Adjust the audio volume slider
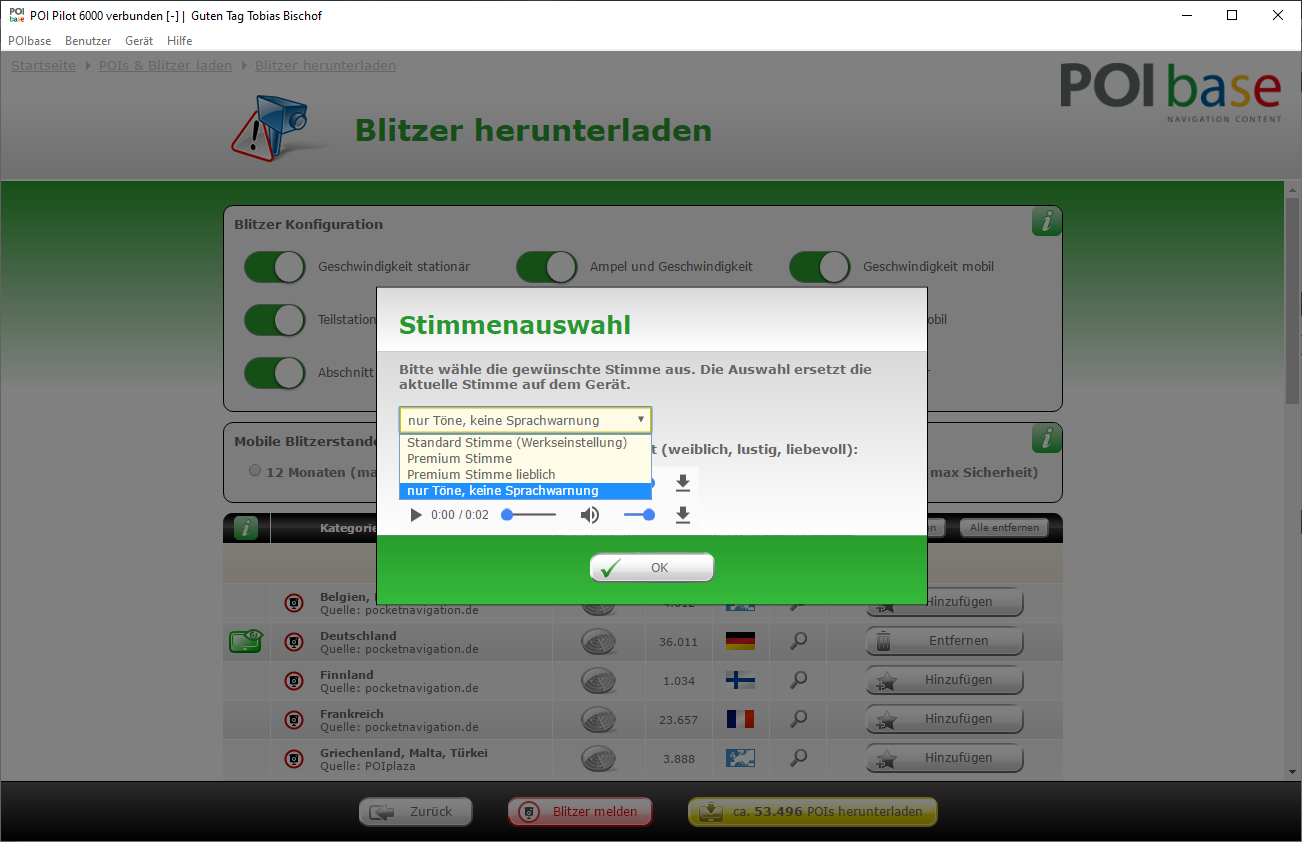This screenshot has height=842, width=1302. pyautogui.click(x=639, y=515)
